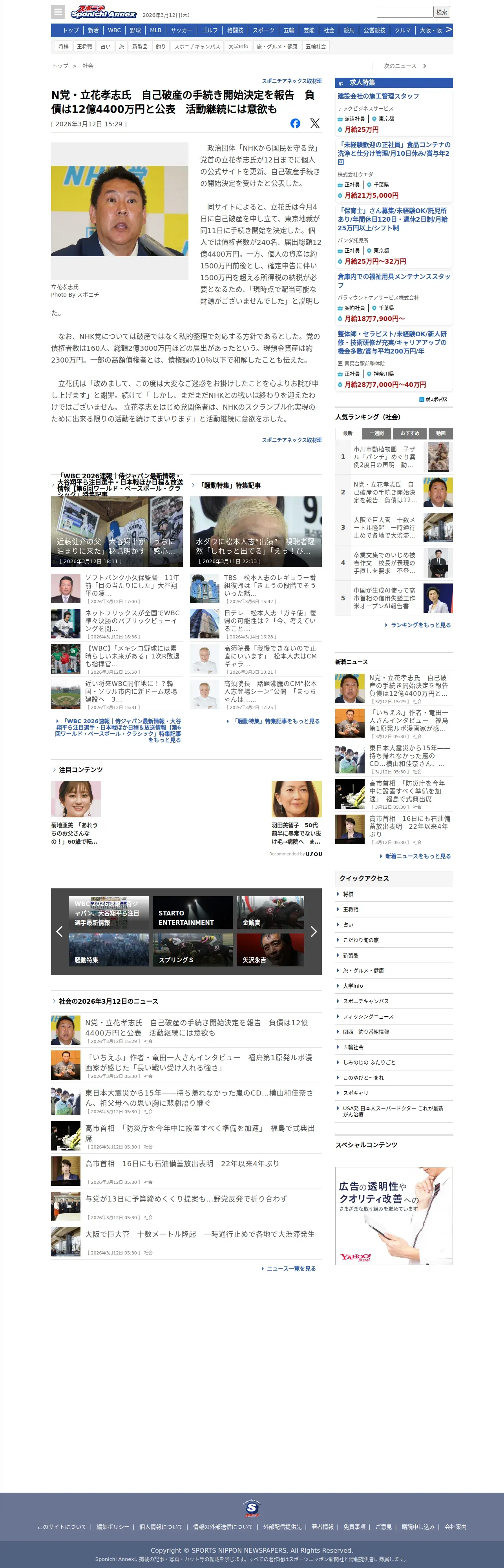Open 高市首相 16日にも石油備蓄放出表明 list article
The height and width of the screenshot is (1568, 504).
(182, 1164)
